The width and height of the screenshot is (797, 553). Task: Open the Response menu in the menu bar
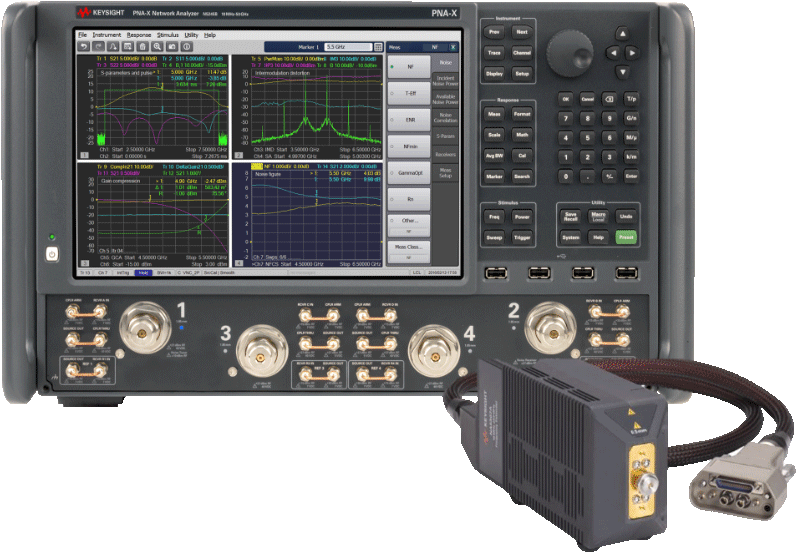pyautogui.click(x=139, y=35)
